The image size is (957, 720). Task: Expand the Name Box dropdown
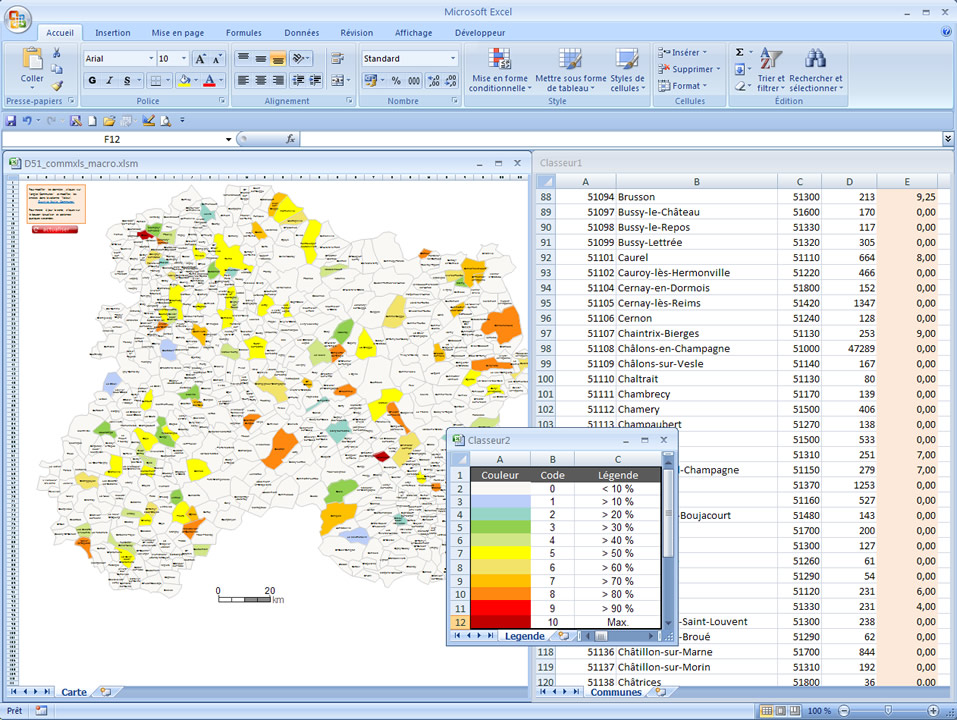coord(228,140)
